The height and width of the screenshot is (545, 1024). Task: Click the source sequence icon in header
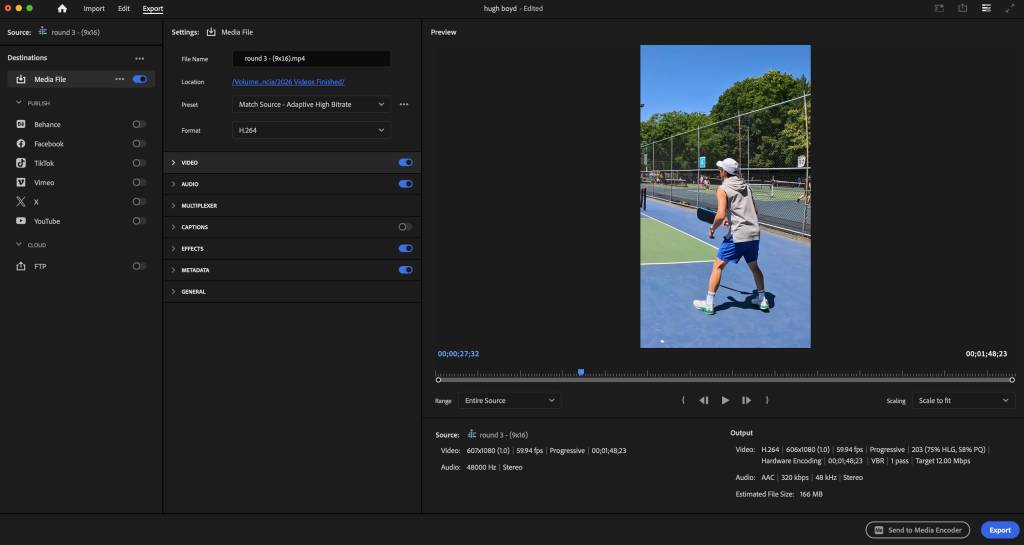(42, 31)
